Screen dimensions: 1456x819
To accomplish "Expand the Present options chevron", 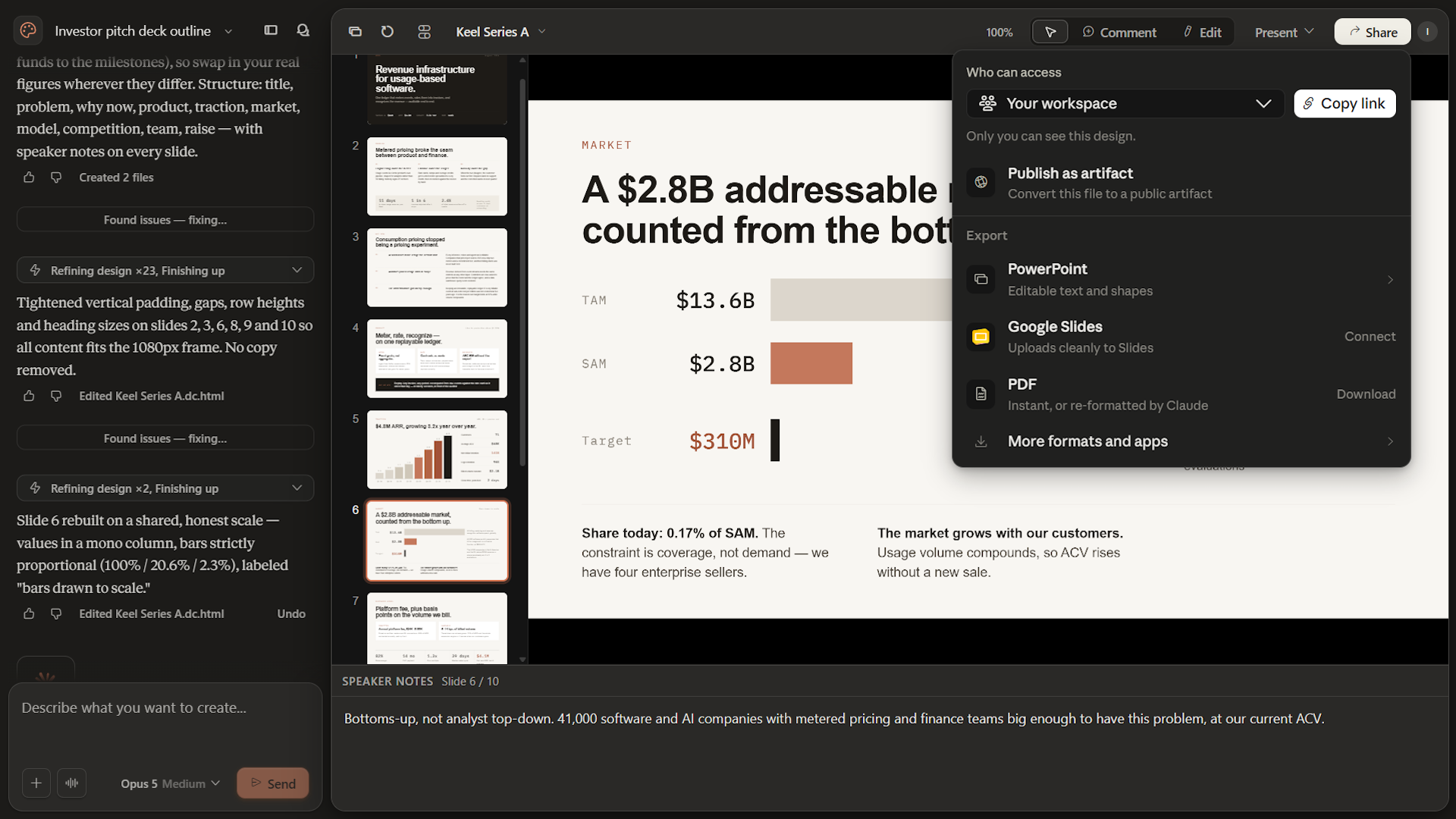I will [x=1309, y=32].
